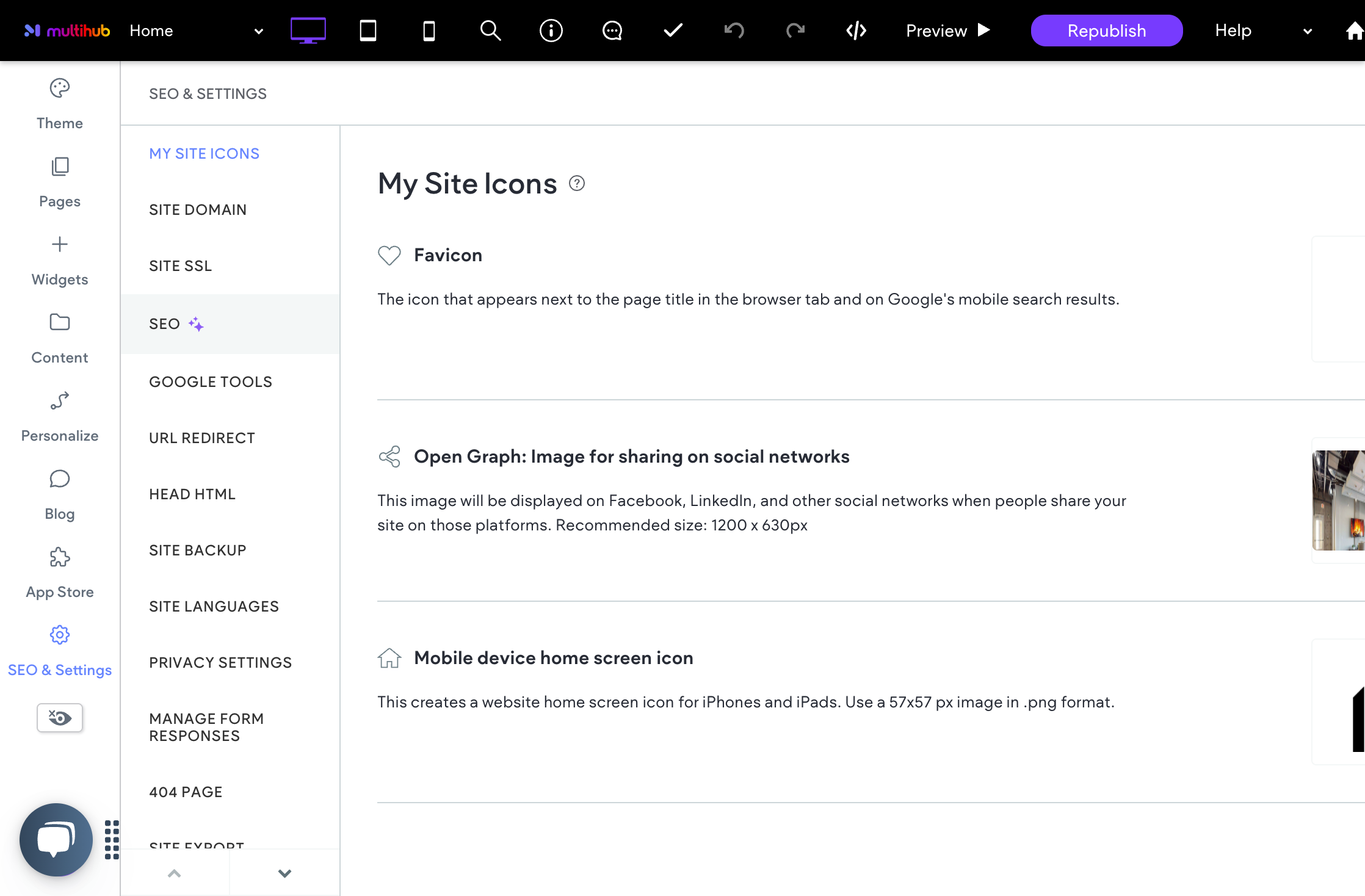Open Site Backup settings

tap(230, 551)
